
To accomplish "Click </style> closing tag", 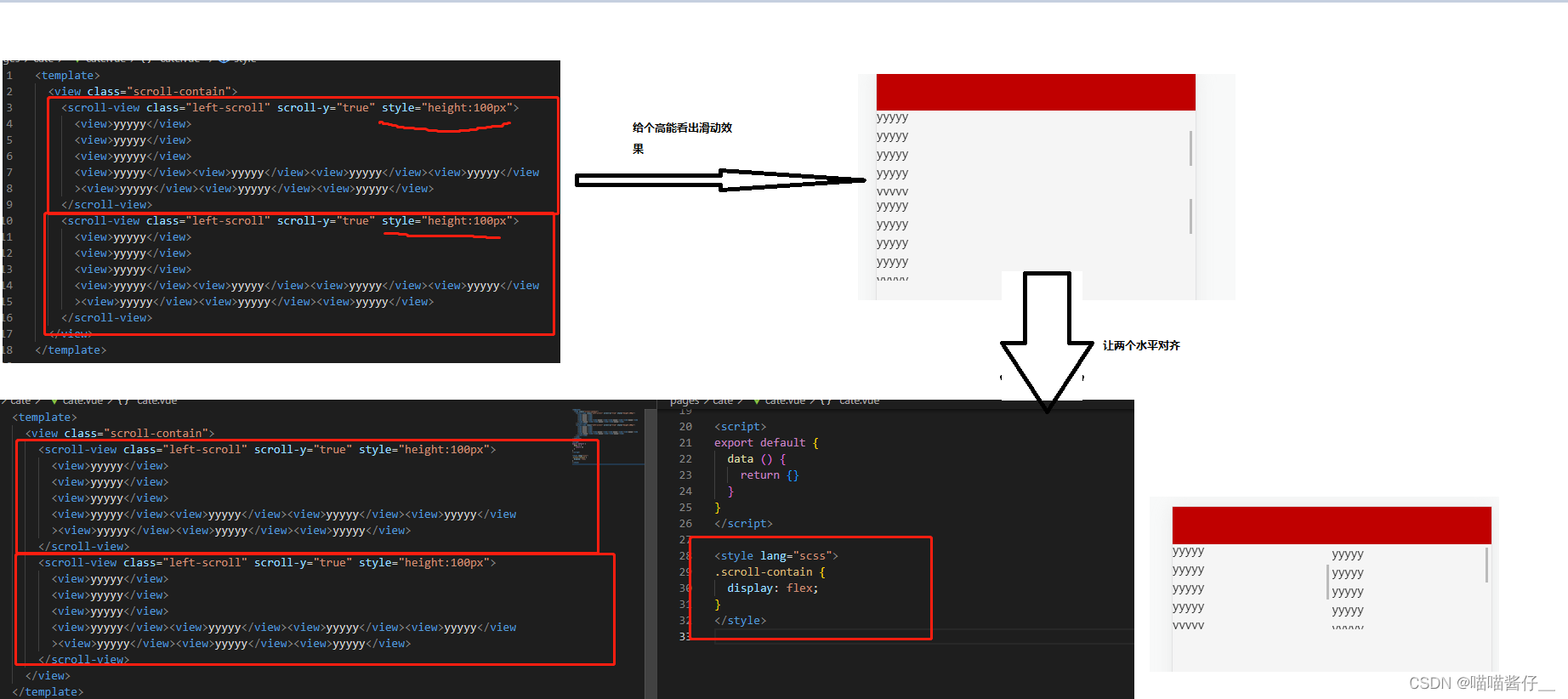I will [740, 621].
